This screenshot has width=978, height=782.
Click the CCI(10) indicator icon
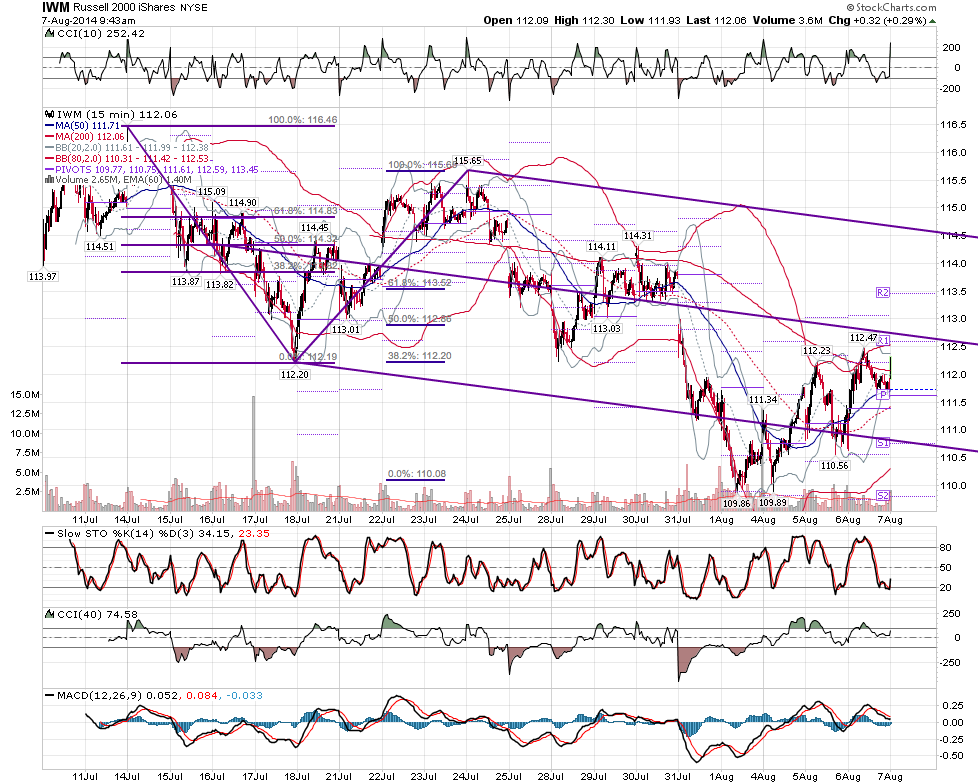pyautogui.click(x=49, y=34)
